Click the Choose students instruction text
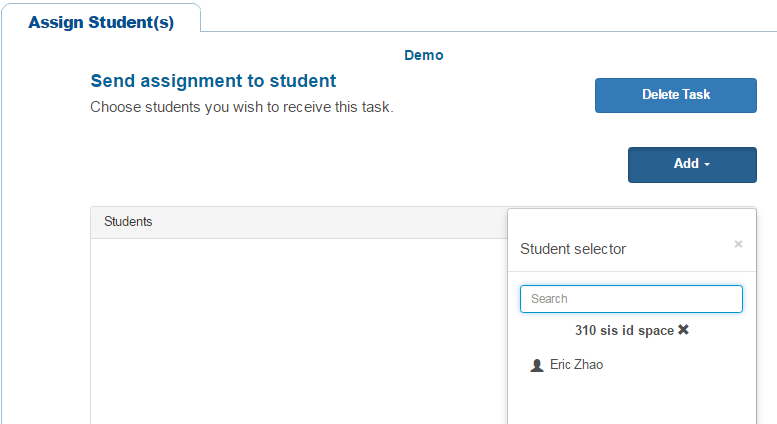The height and width of the screenshot is (424, 777). pos(241,106)
